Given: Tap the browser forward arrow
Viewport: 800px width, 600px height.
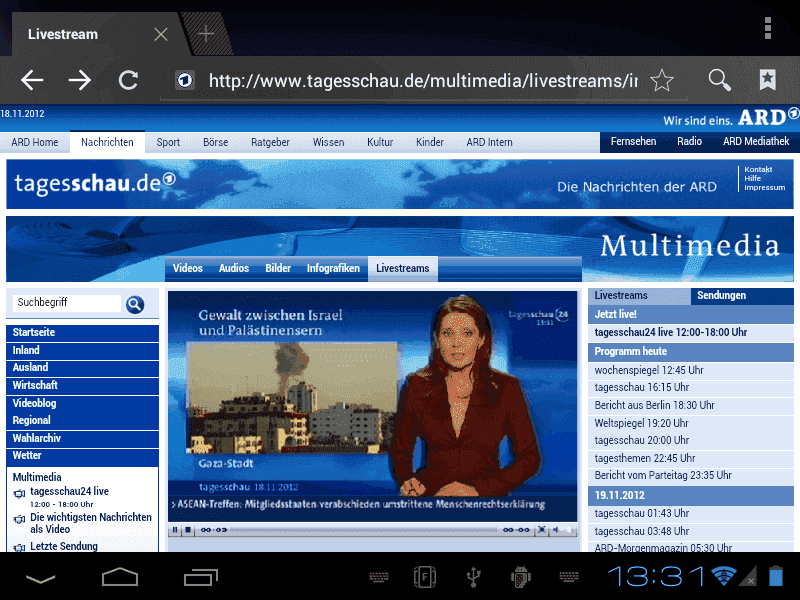Looking at the screenshot, I should (x=80, y=80).
